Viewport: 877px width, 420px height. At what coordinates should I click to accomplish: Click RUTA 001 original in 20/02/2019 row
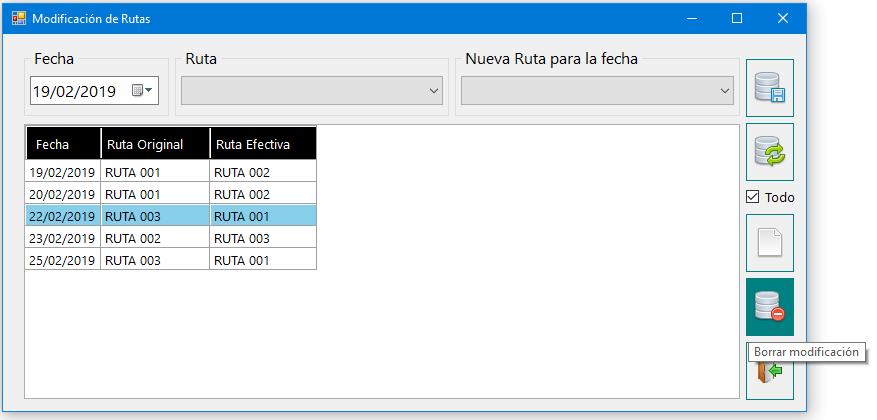coord(155,194)
